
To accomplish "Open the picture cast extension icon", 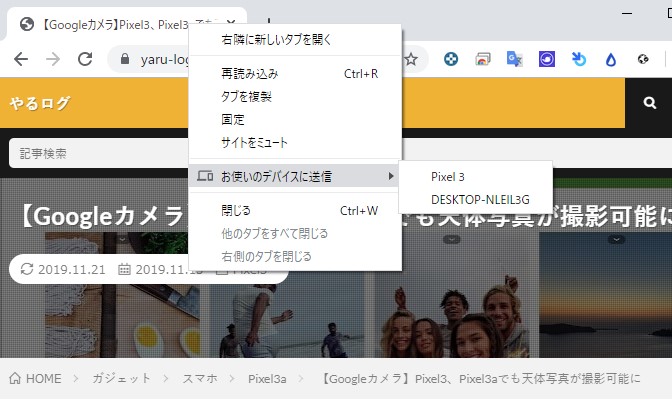I will (483, 59).
